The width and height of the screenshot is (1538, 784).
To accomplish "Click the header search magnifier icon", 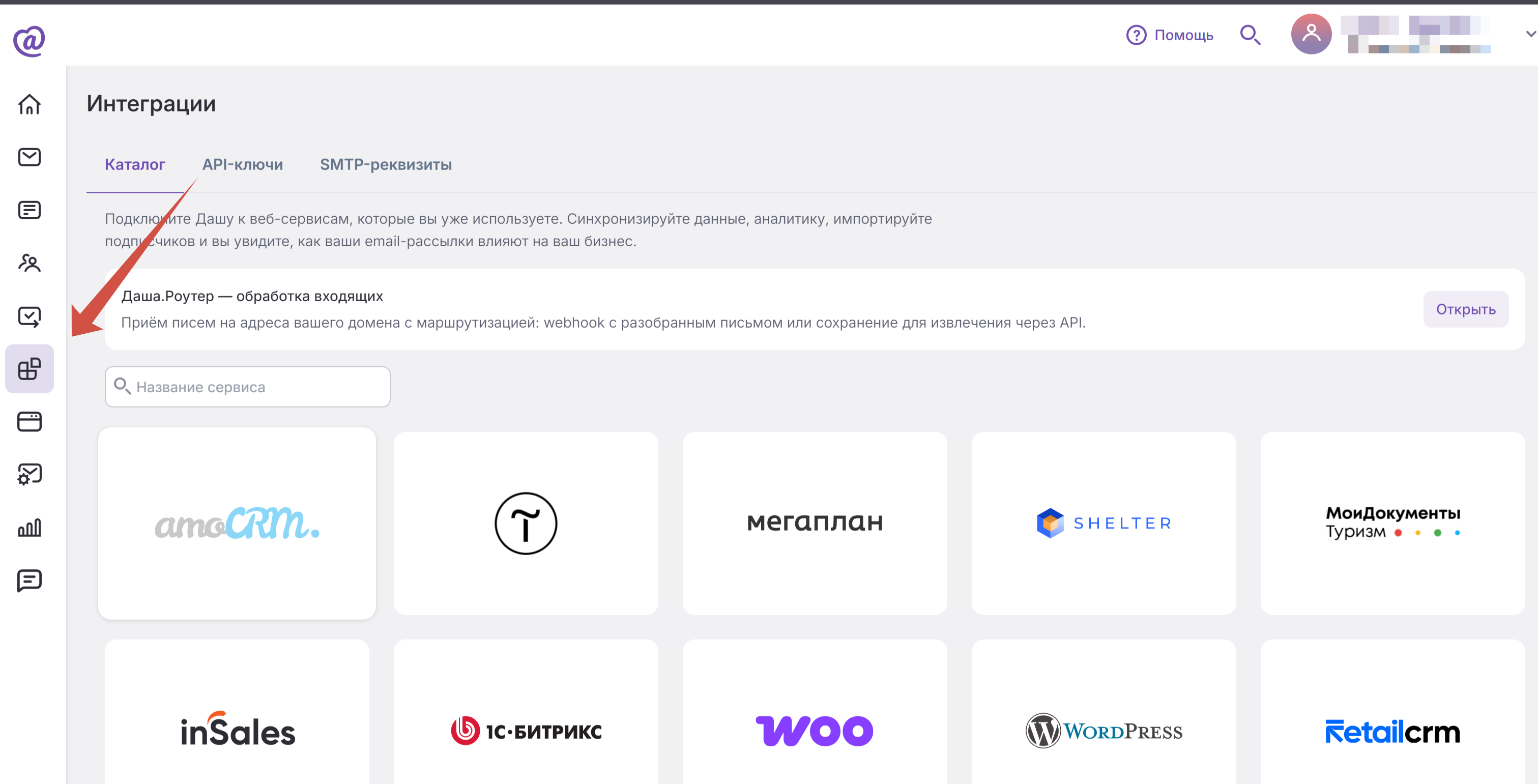I will 1250,35.
